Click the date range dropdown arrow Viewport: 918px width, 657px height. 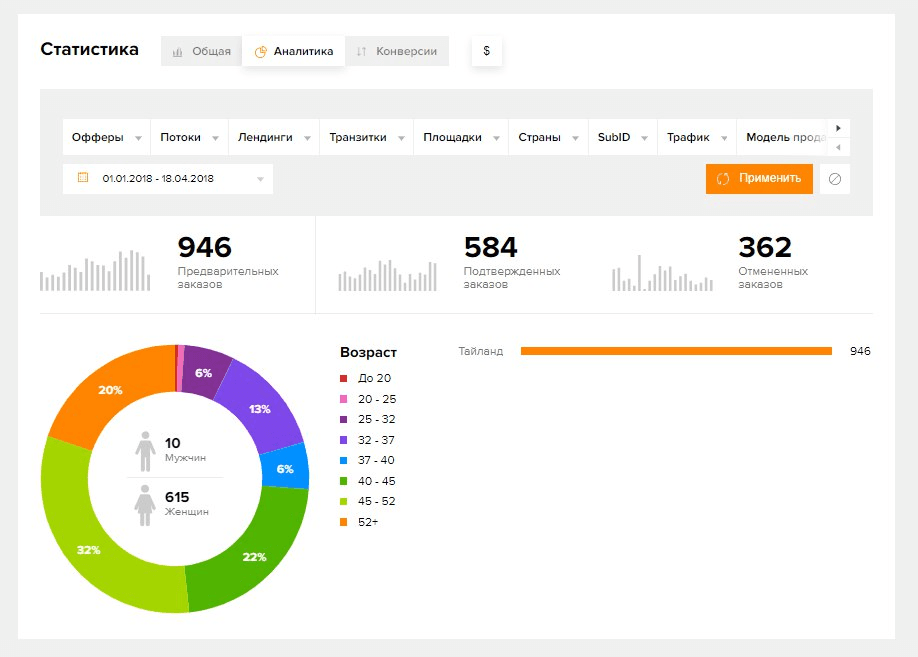click(261, 179)
